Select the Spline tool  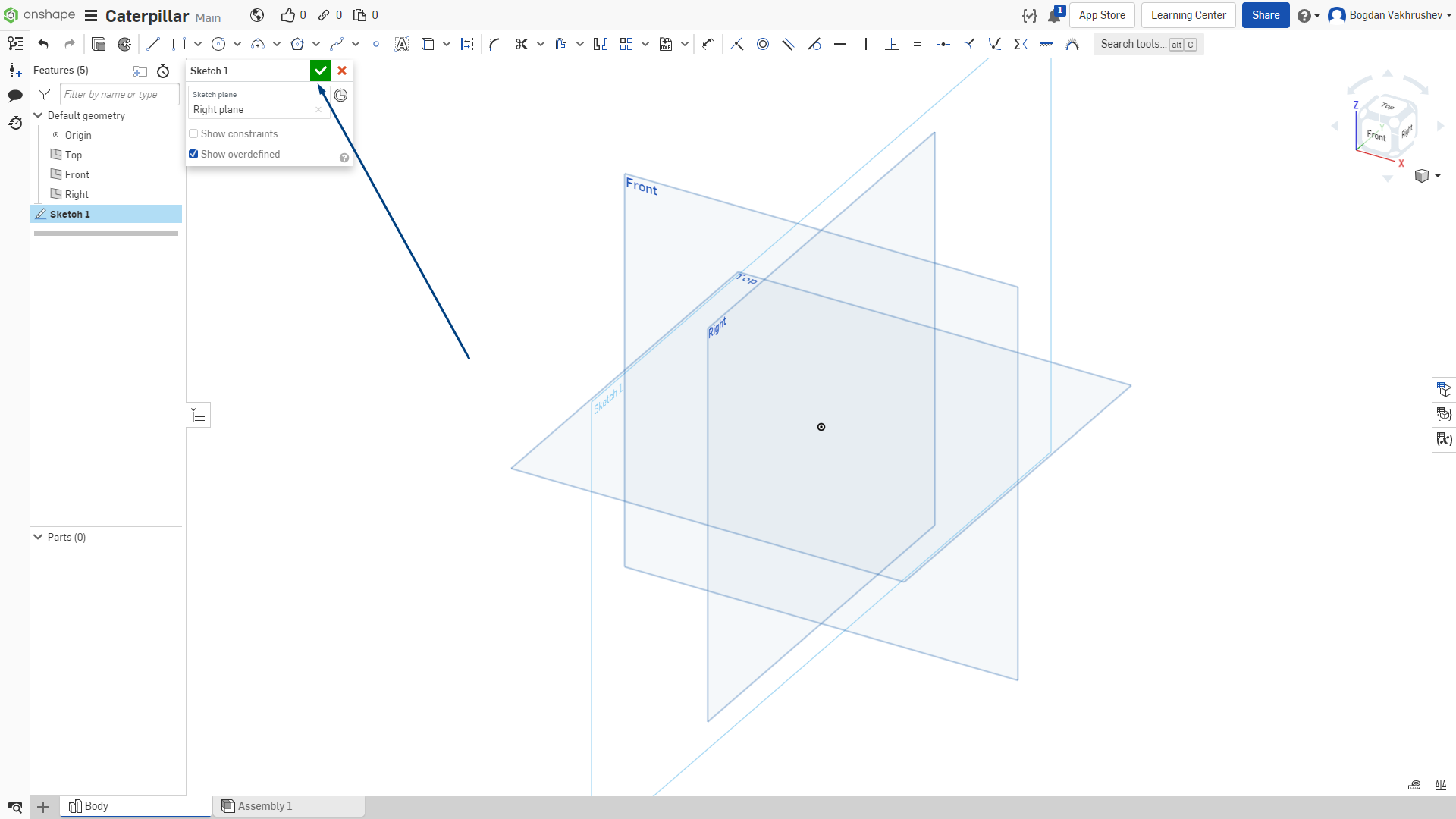click(x=337, y=44)
